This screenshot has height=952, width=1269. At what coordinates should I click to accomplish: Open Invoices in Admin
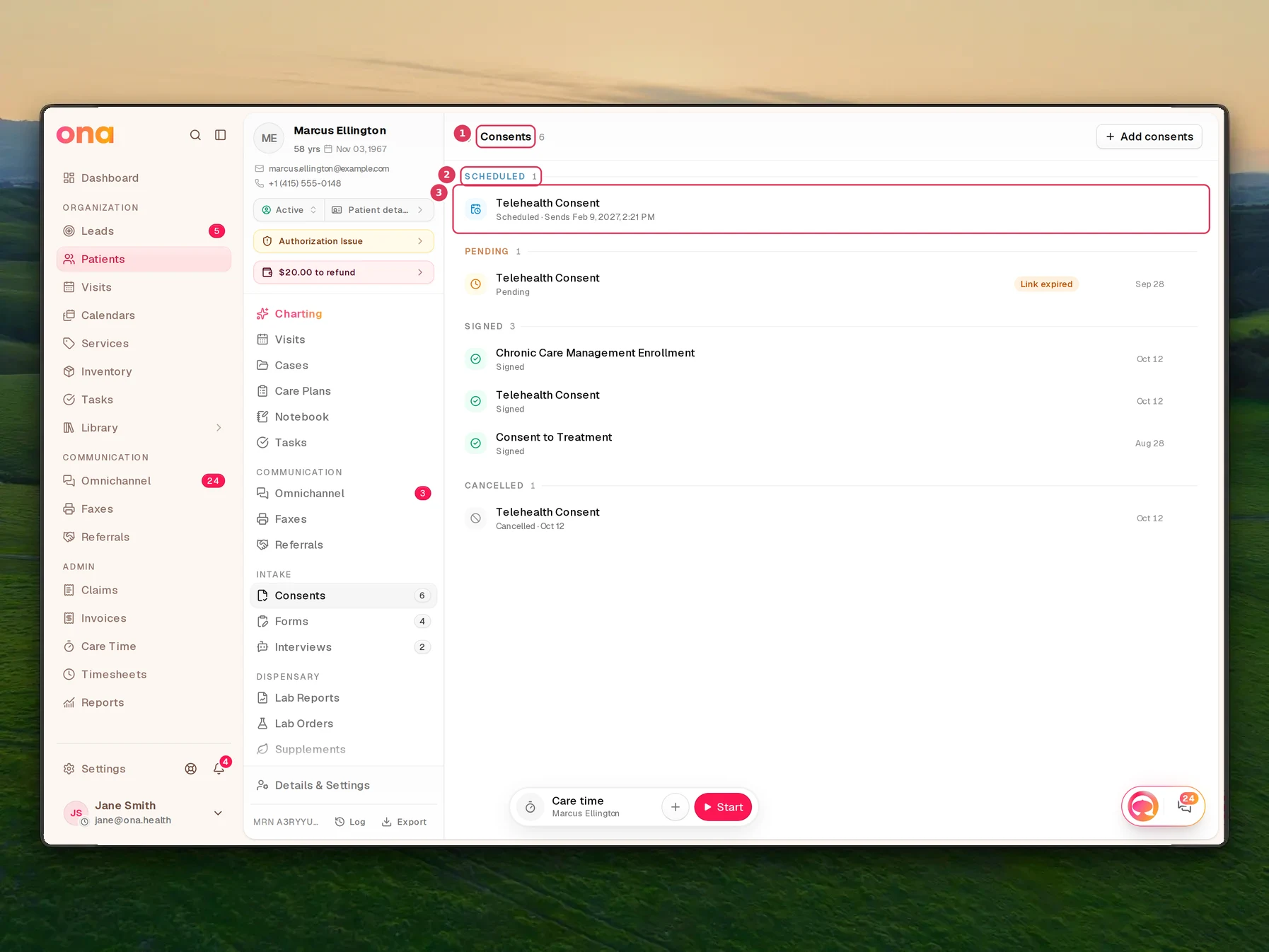click(144, 618)
